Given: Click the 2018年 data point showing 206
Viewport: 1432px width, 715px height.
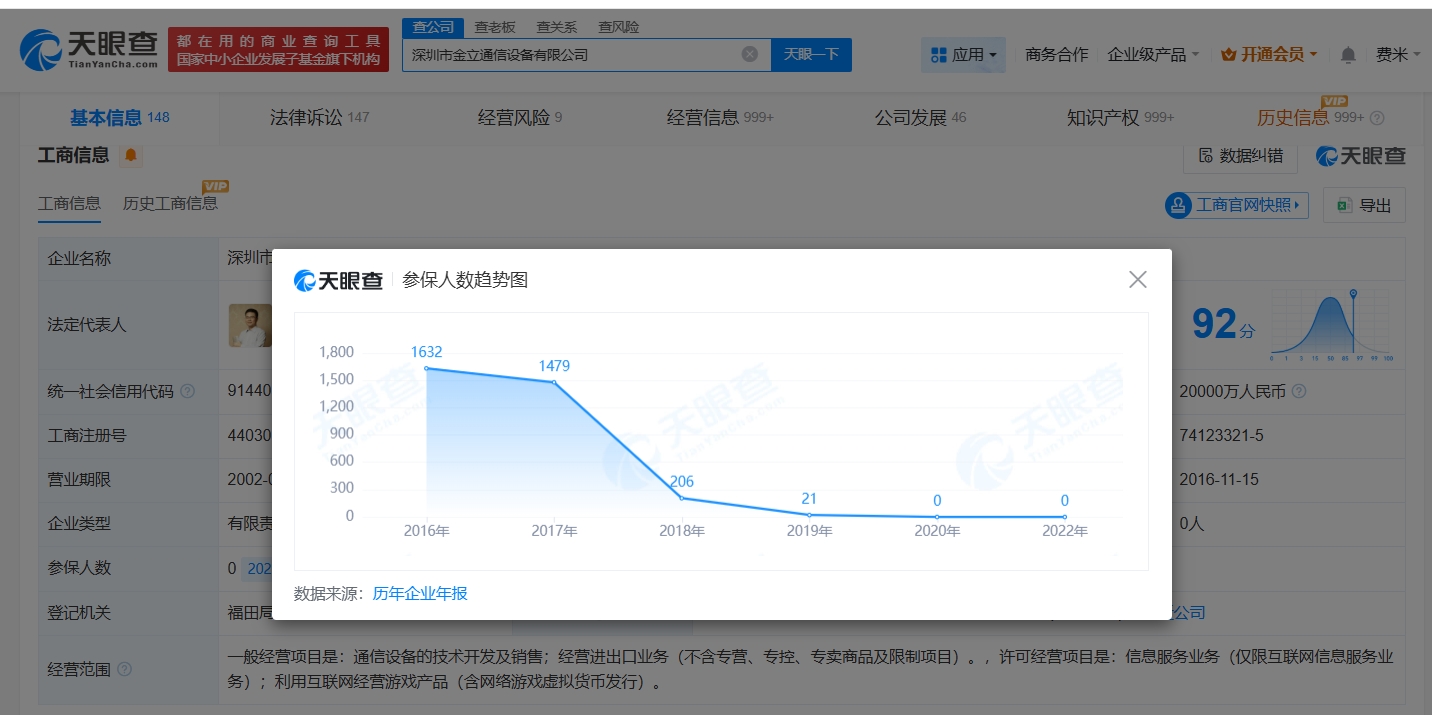Looking at the screenshot, I should 682,498.
